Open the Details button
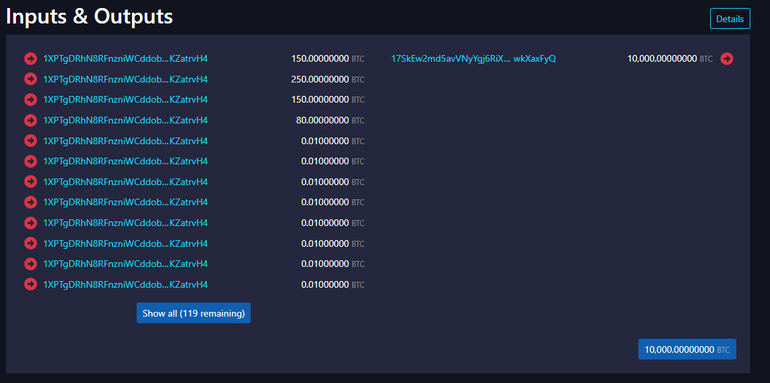Screen dimensions: 770x383 730,19
